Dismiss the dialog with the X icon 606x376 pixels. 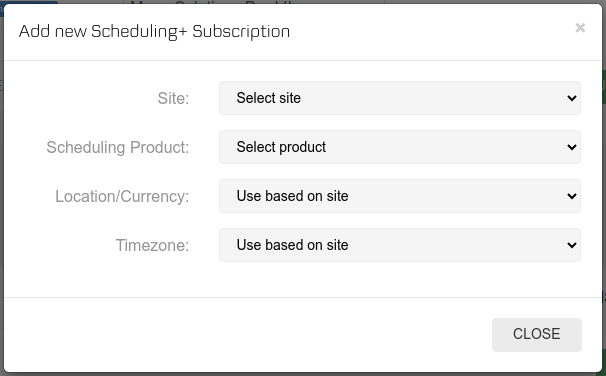click(x=580, y=28)
